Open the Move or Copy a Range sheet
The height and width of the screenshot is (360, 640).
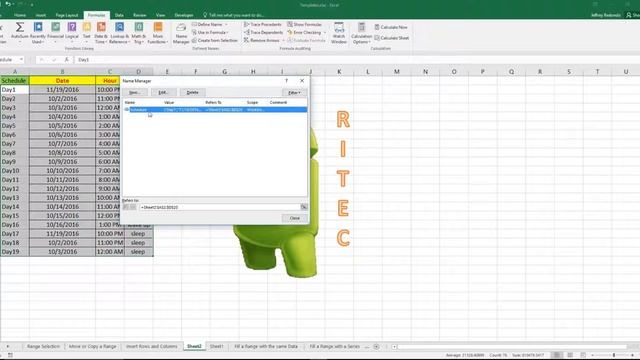93,347
